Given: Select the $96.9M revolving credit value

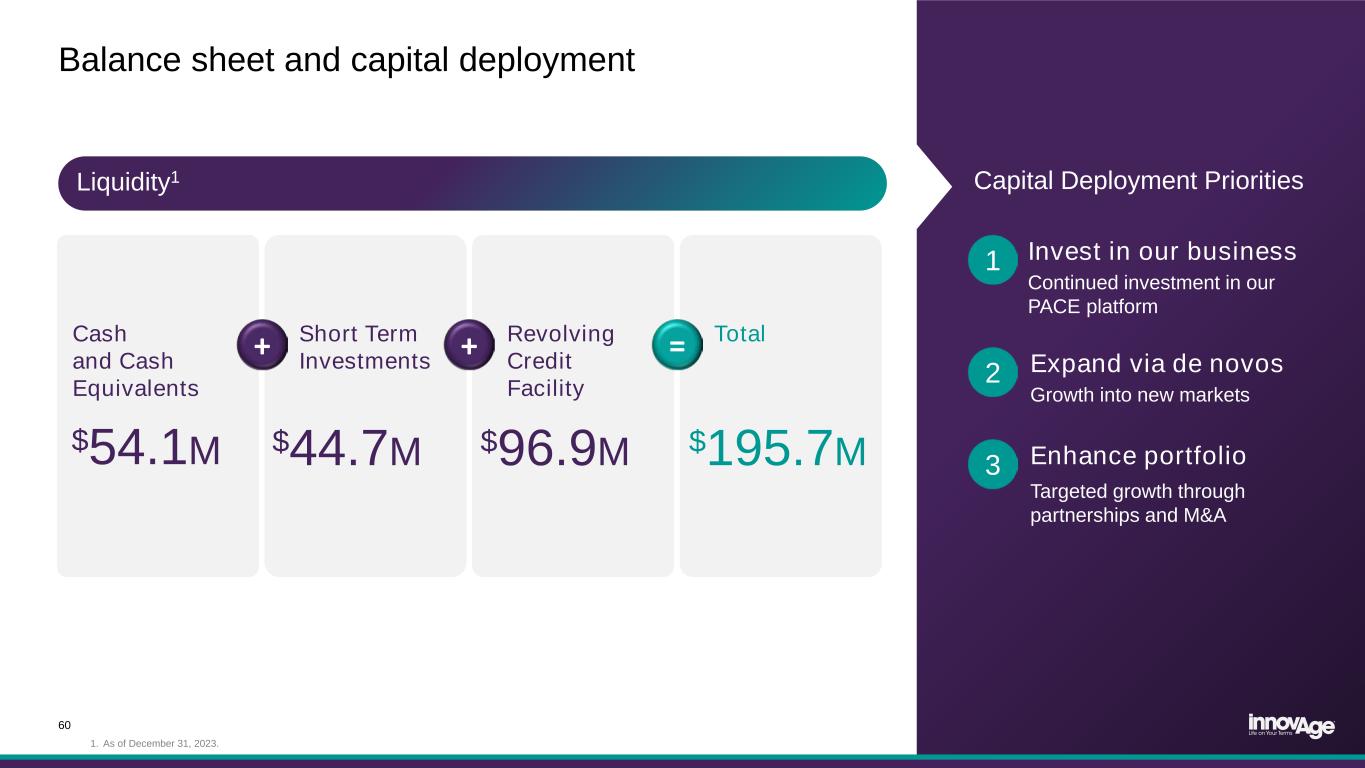Looking at the screenshot, I should [x=555, y=450].
